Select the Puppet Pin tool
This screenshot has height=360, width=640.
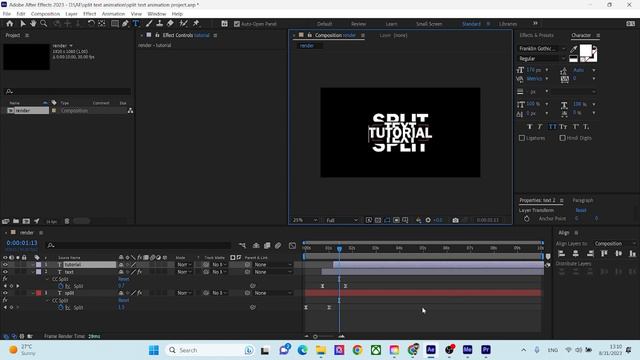tap(196, 24)
